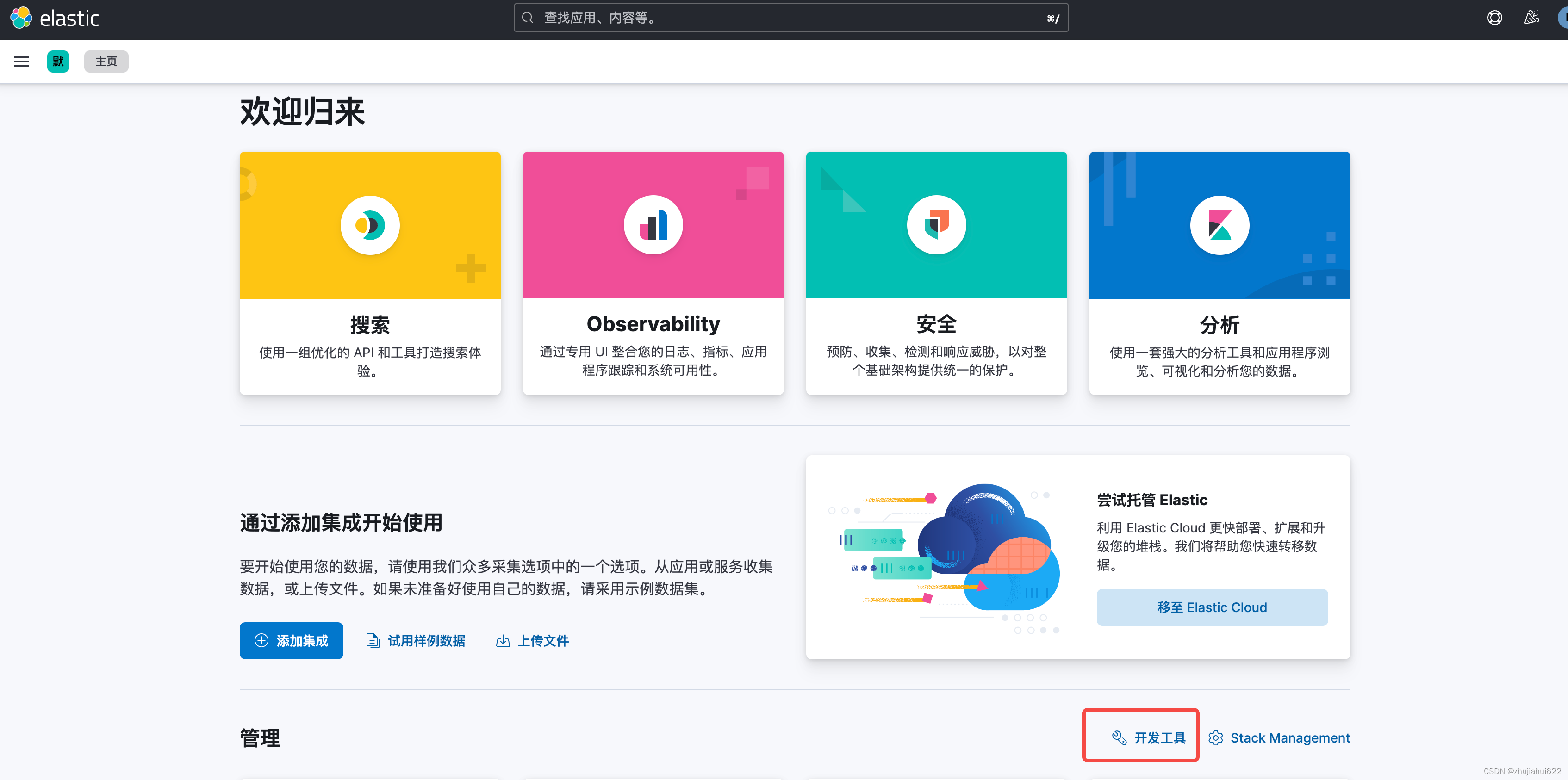Open the newsfeed celebration icon
The image size is (1568, 780).
(x=1532, y=18)
